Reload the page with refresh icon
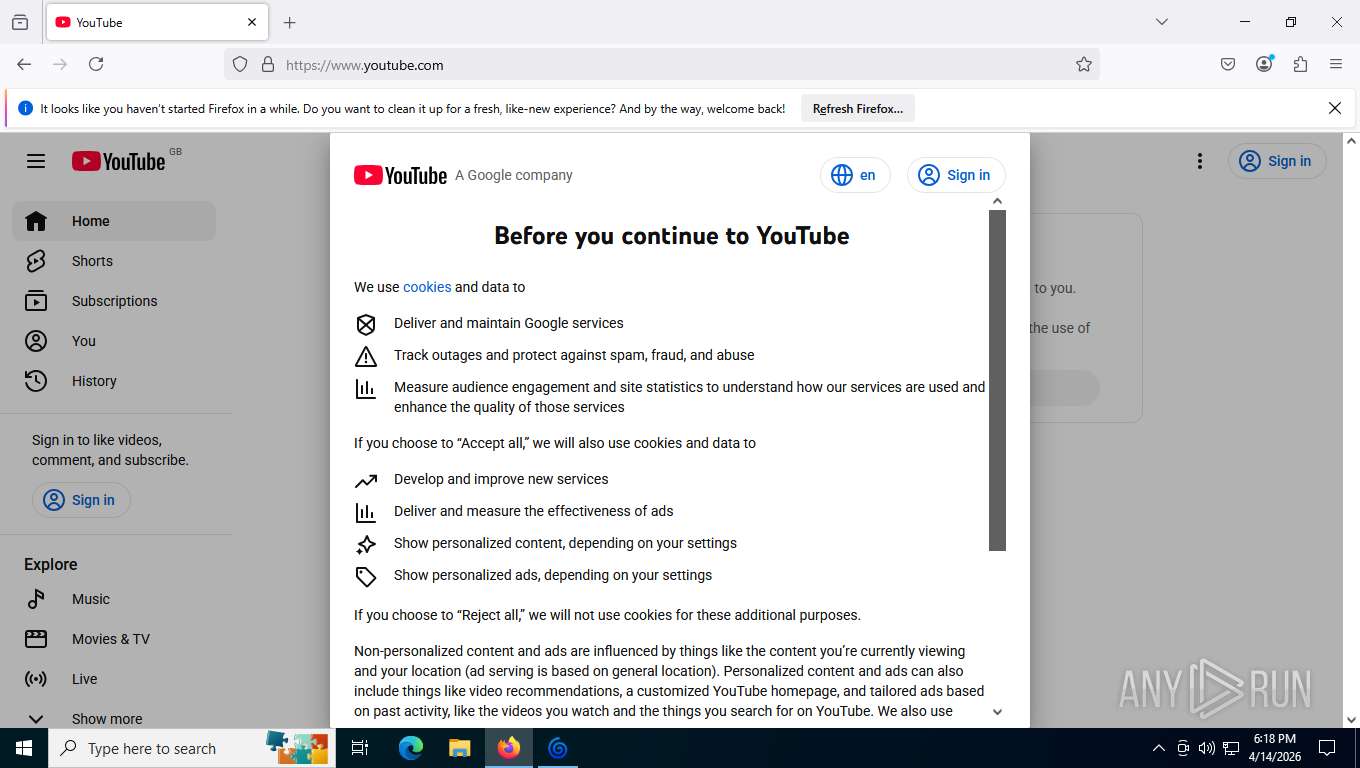The height and width of the screenshot is (768, 1360). pyautogui.click(x=96, y=64)
